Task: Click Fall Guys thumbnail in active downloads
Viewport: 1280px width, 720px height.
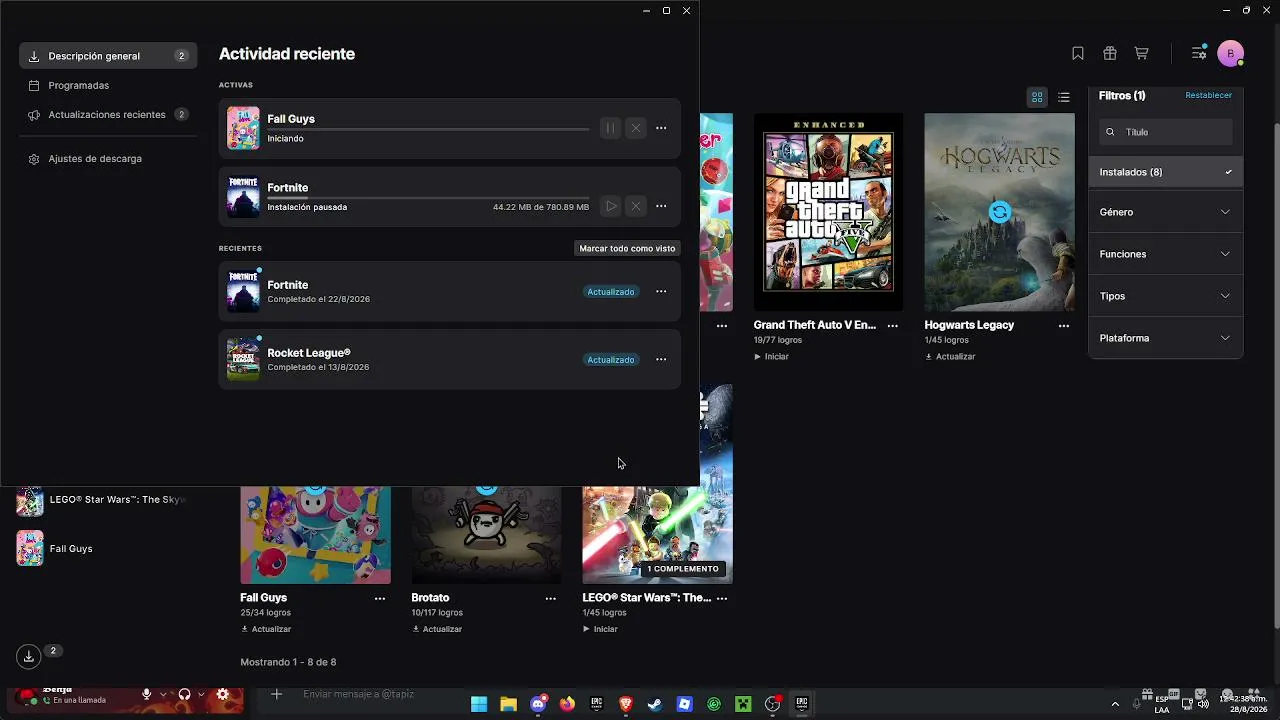Action: [x=243, y=128]
